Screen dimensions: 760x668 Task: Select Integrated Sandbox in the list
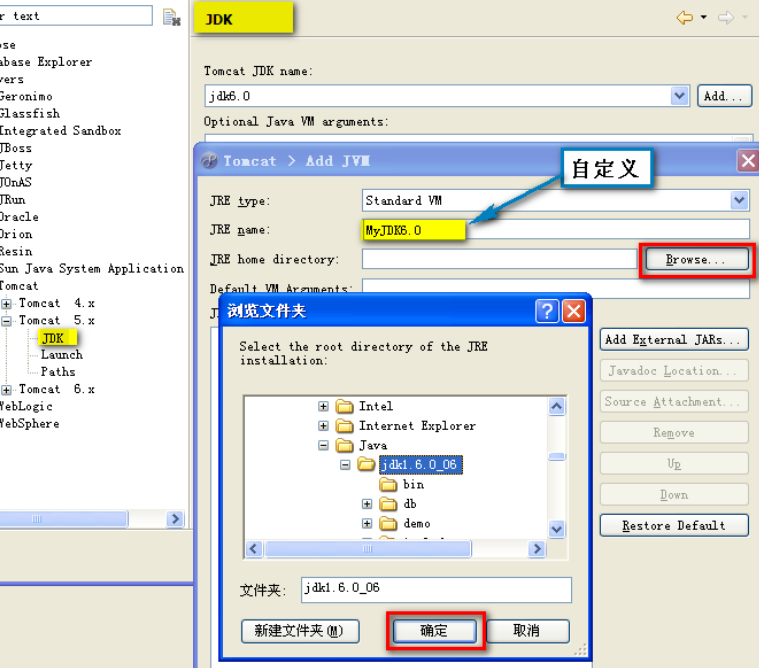(60, 131)
